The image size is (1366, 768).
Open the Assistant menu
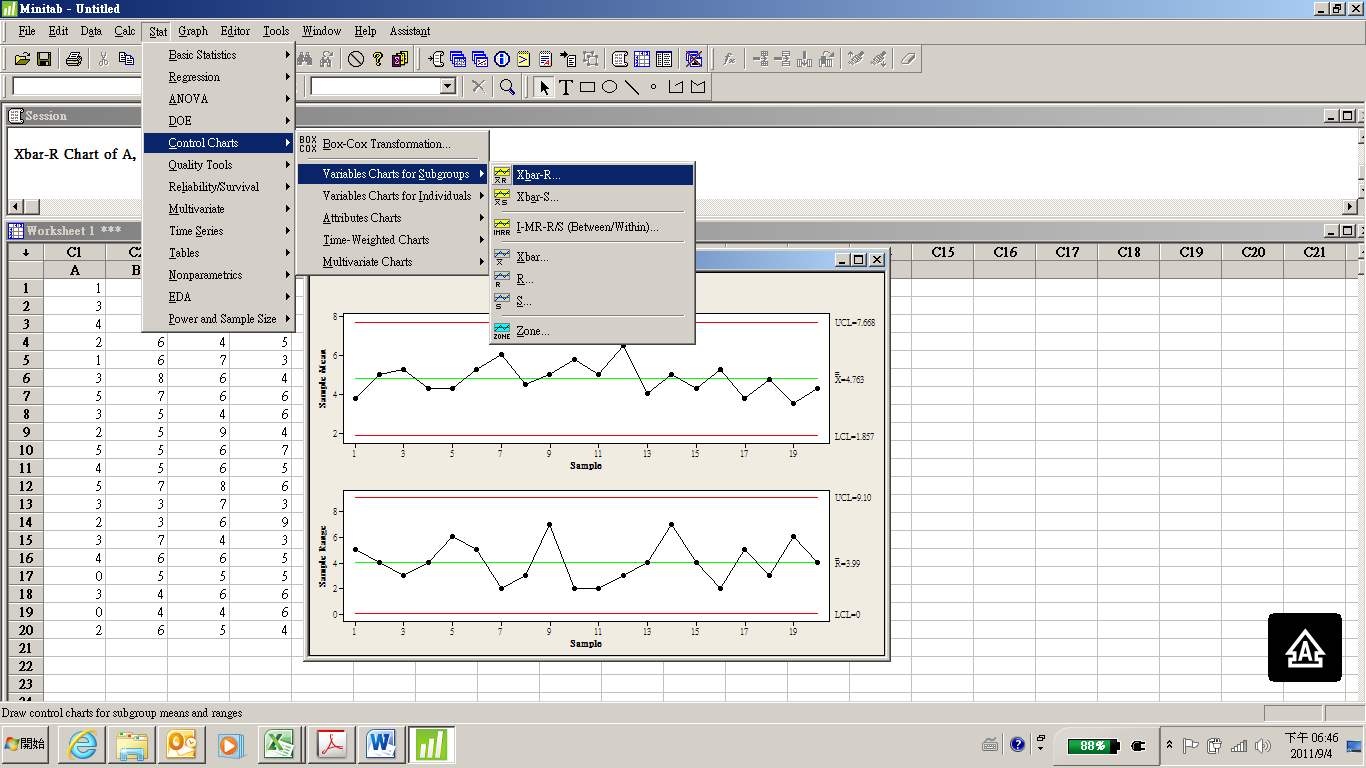pyautogui.click(x=410, y=31)
